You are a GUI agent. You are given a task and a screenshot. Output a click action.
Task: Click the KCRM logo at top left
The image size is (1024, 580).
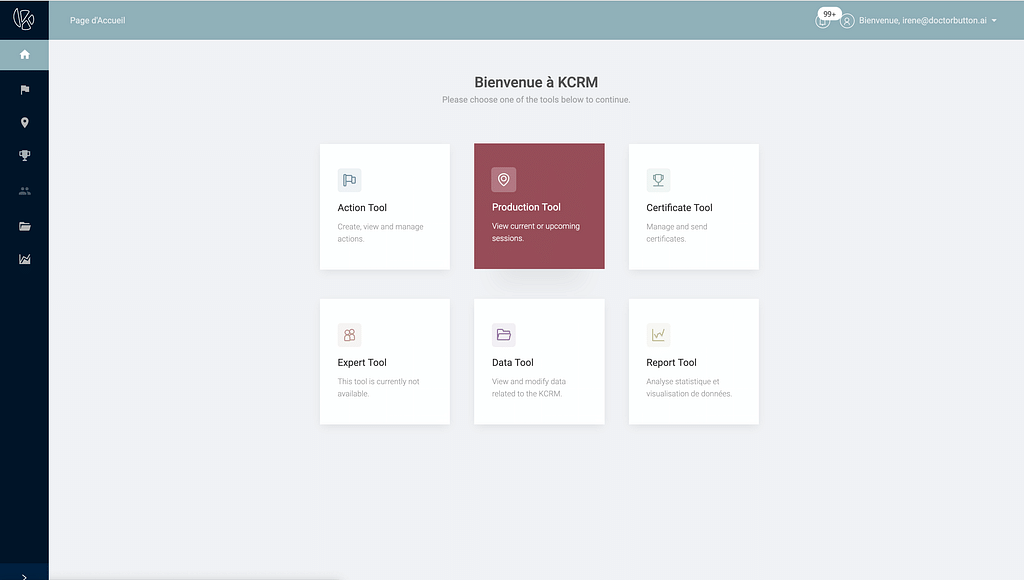[24, 20]
